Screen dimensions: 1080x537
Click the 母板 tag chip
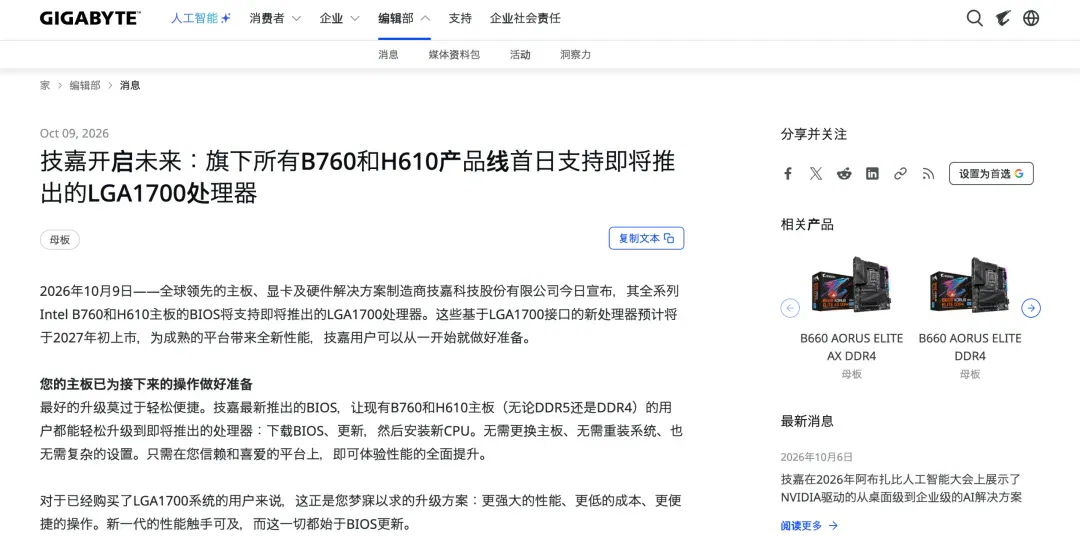pos(60,240)
